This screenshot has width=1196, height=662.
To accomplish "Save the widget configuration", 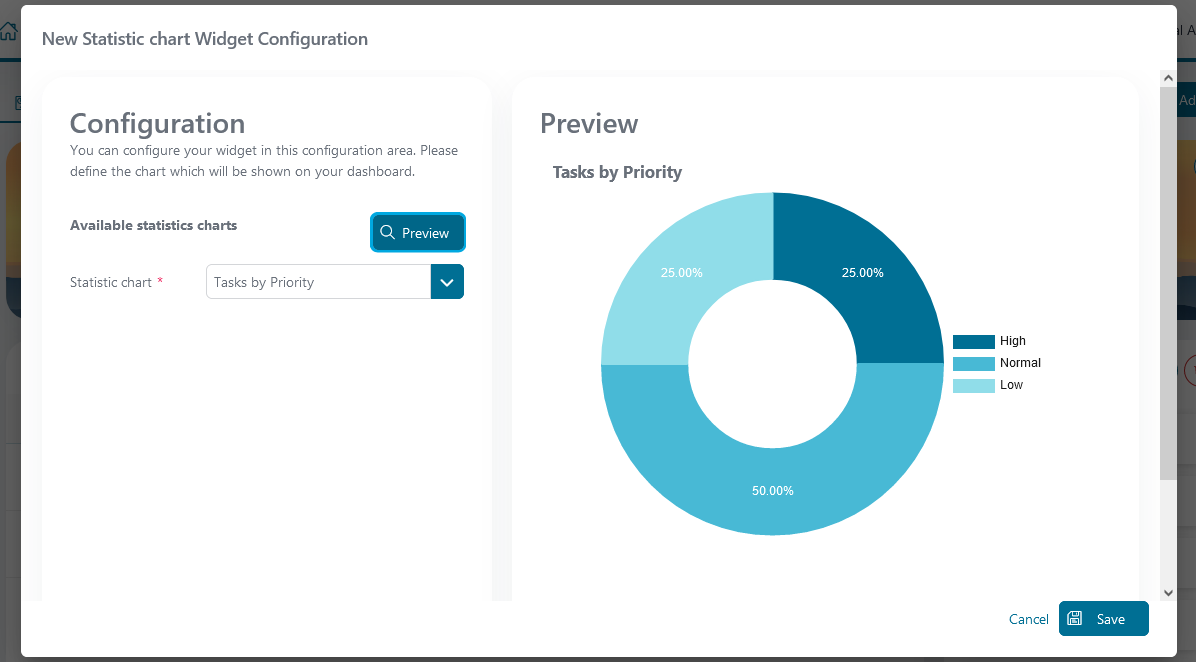I will pos(1103,619).
